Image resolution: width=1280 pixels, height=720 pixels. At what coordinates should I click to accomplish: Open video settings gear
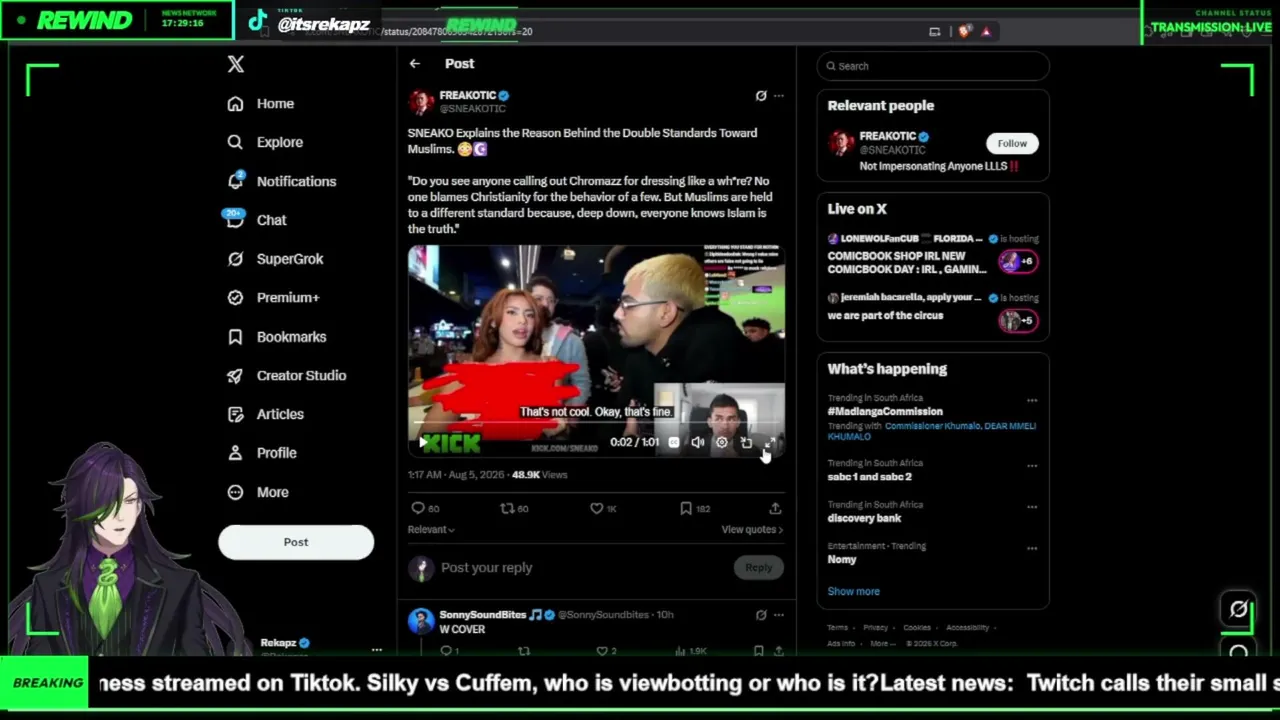click(x=722, y=442)
